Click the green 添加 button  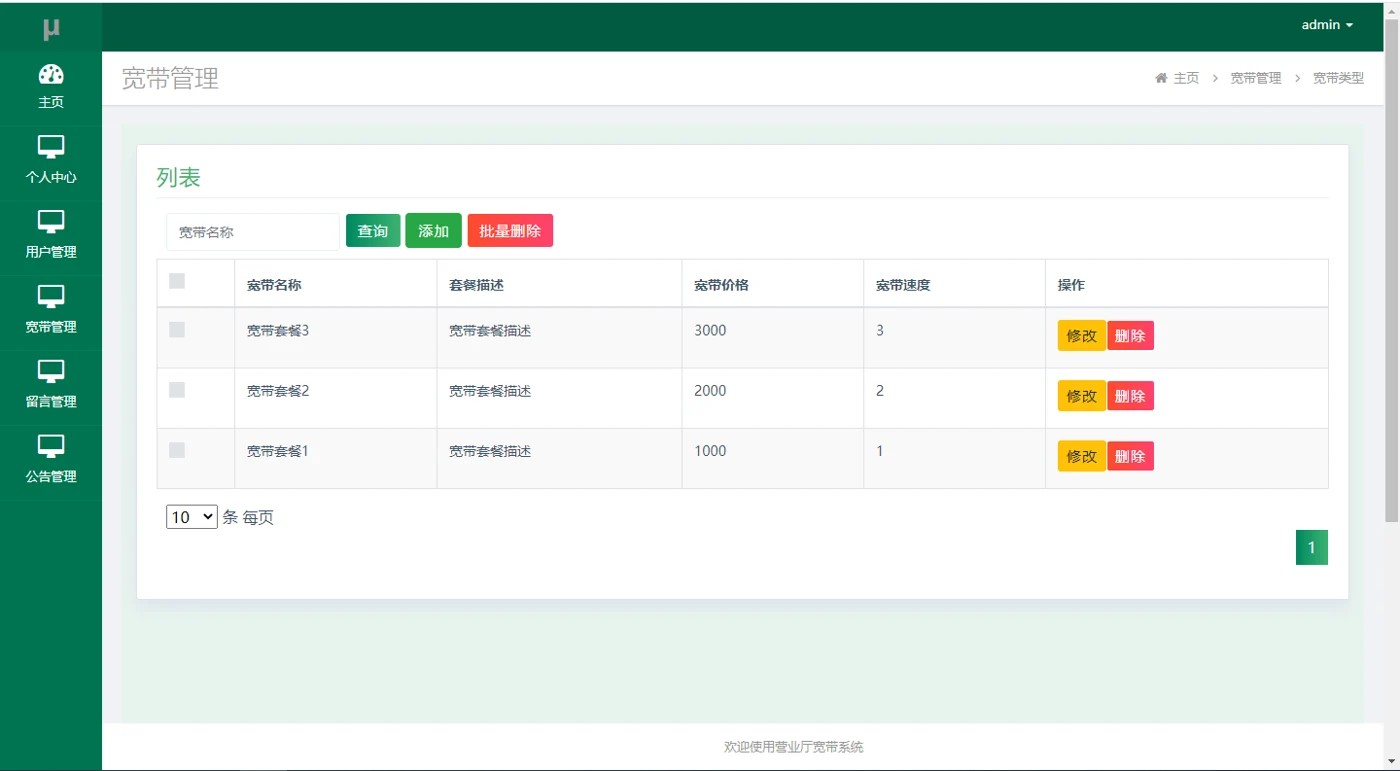click(433, 231)
